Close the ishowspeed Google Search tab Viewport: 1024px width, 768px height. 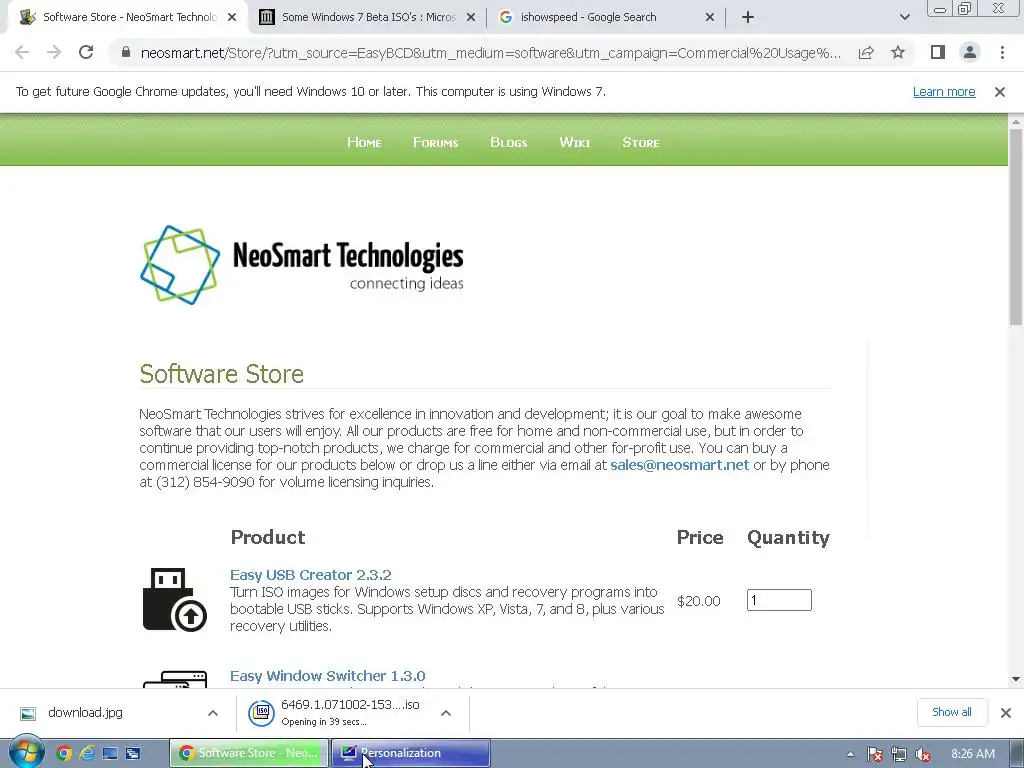tap(710, 17)
